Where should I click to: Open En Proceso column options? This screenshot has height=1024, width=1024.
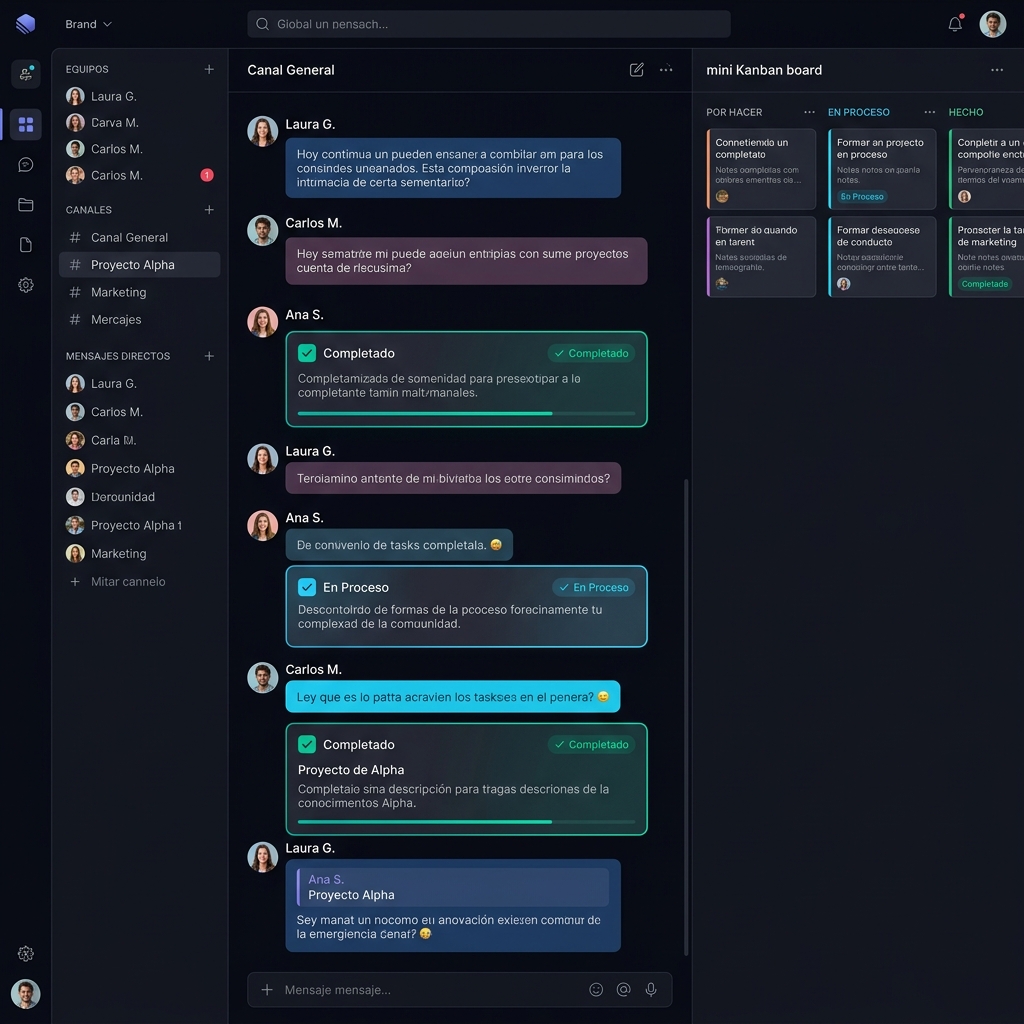(930, 112)
